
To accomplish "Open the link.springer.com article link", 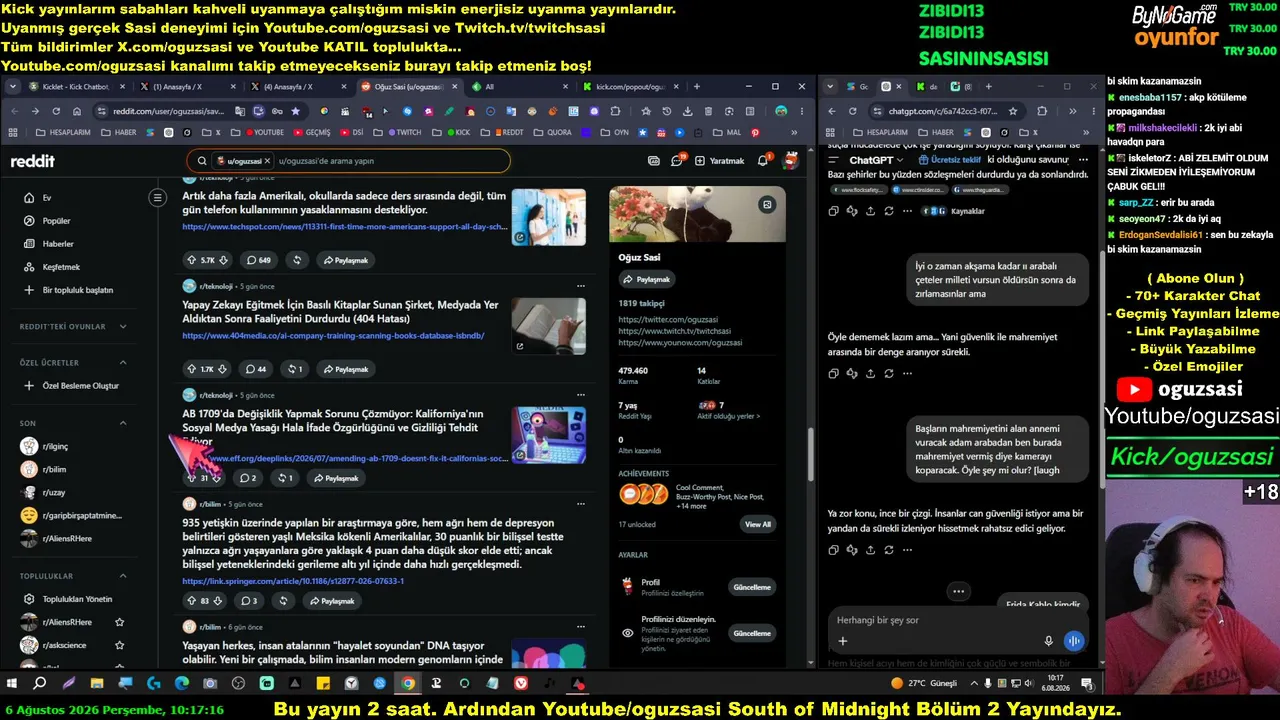I will [x=293, y=580].
